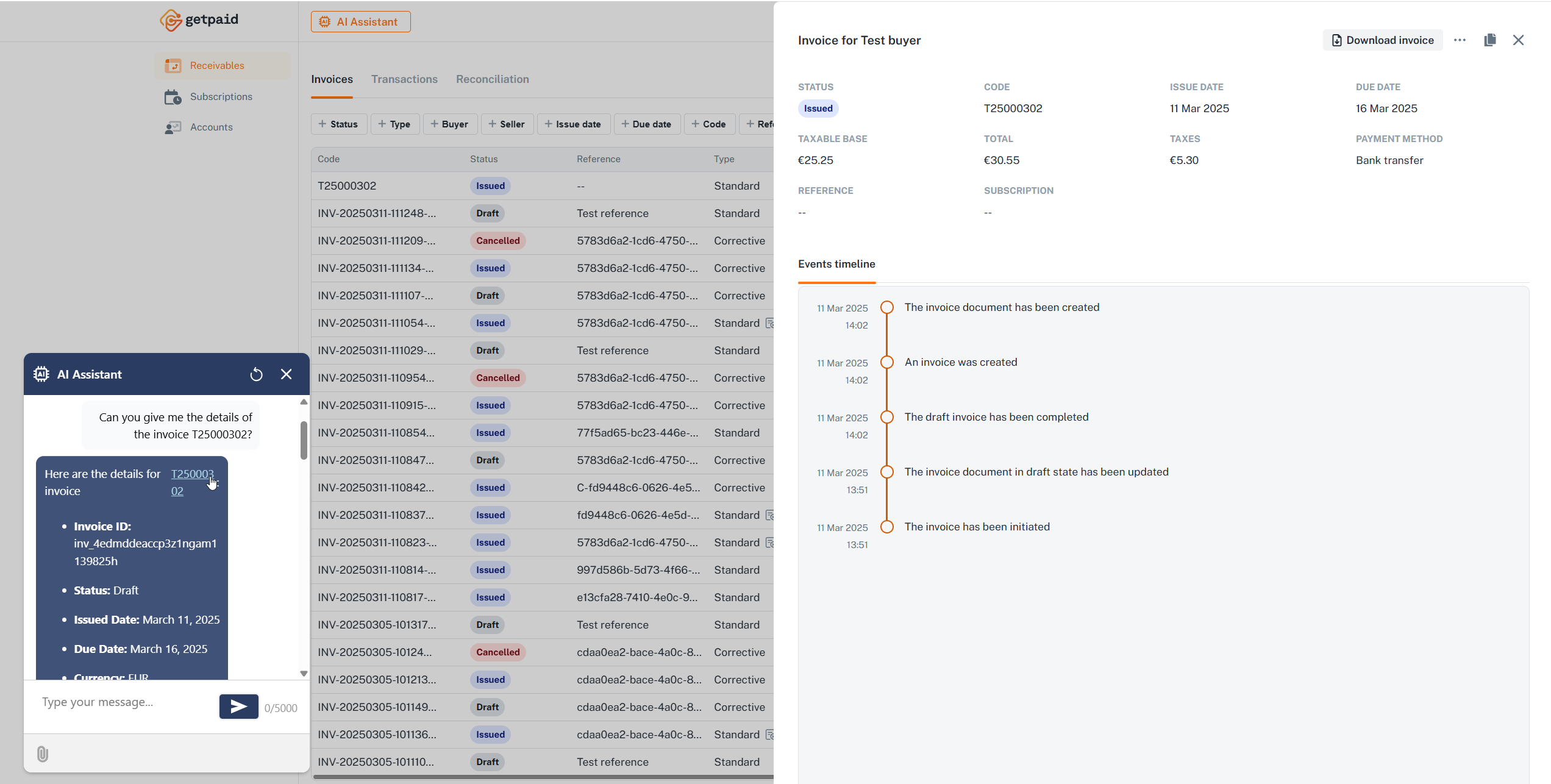
Task: Click the Bank transfer payment method value
Action: (1389, 160)
